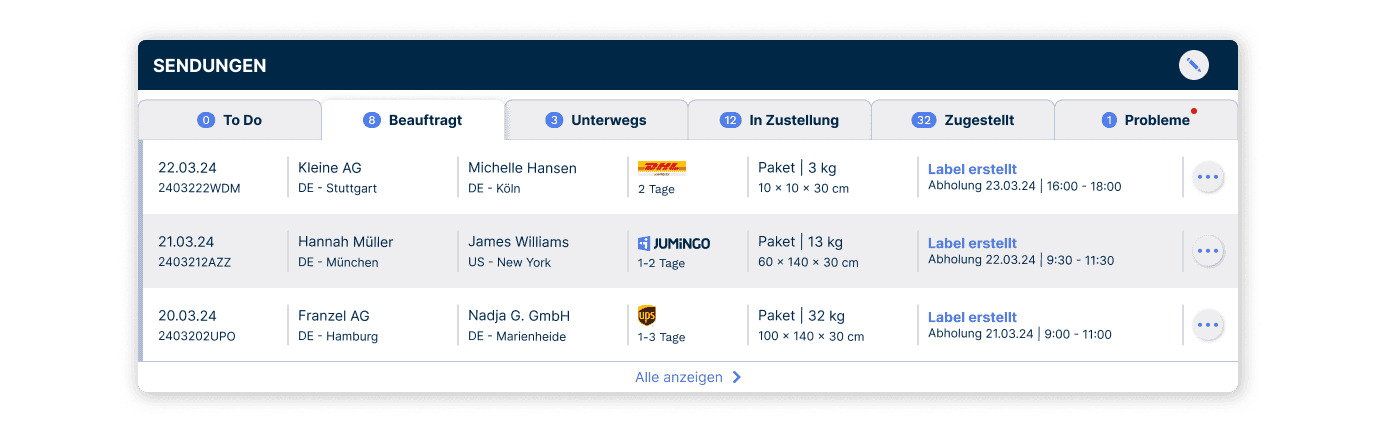Open the Unterwegs tab
Viewport: 1376px width, 432px height.
596,120
